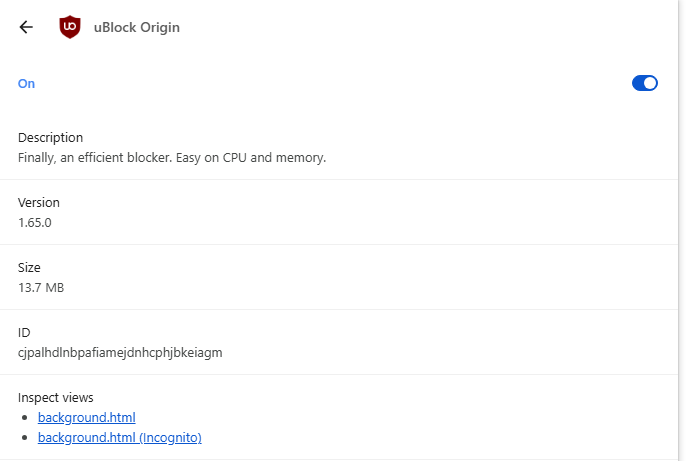Click the ID heading
Viewport: 688px width, 461px height.
(24, 332)
